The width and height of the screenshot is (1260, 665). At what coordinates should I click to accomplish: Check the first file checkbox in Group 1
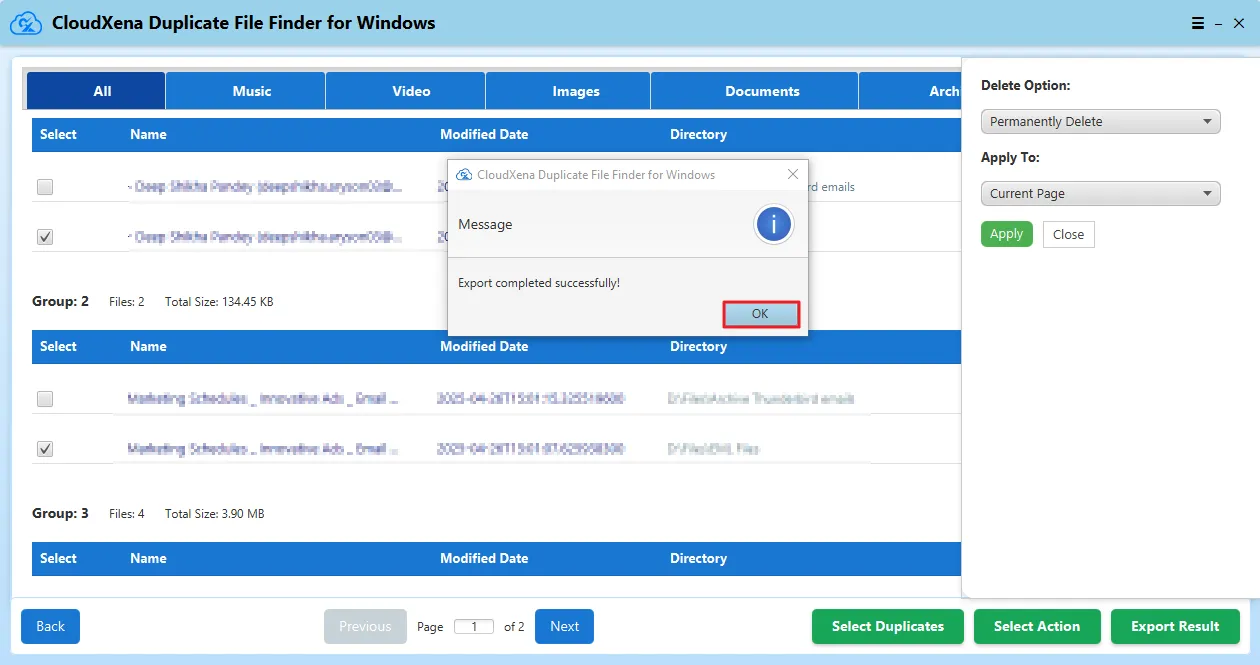[x=45, y=187]
